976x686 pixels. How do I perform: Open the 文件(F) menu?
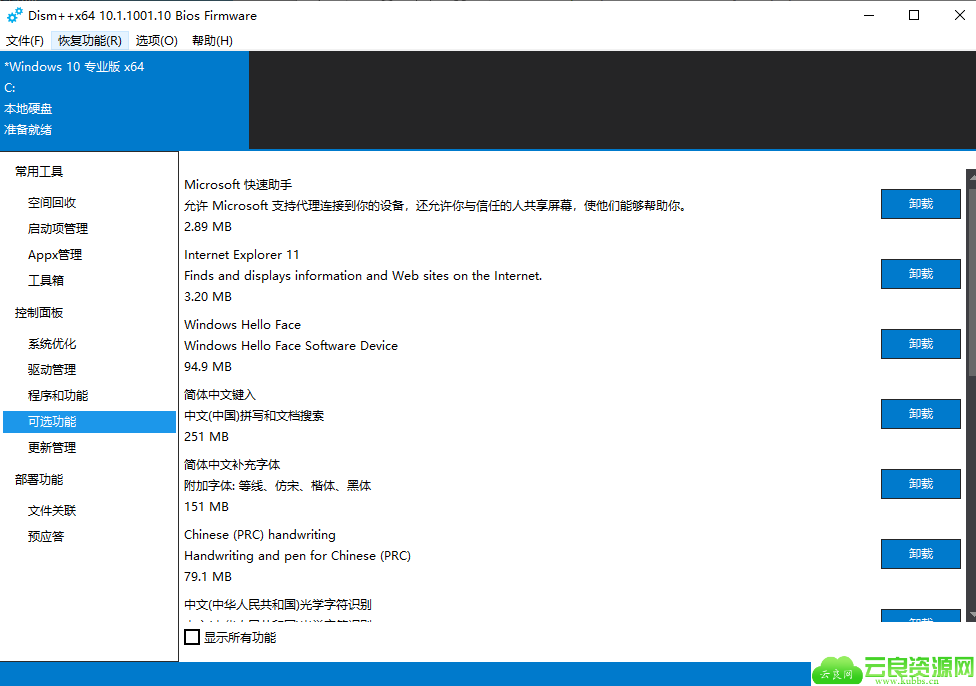pyautogui.click(x=25, y=40)
